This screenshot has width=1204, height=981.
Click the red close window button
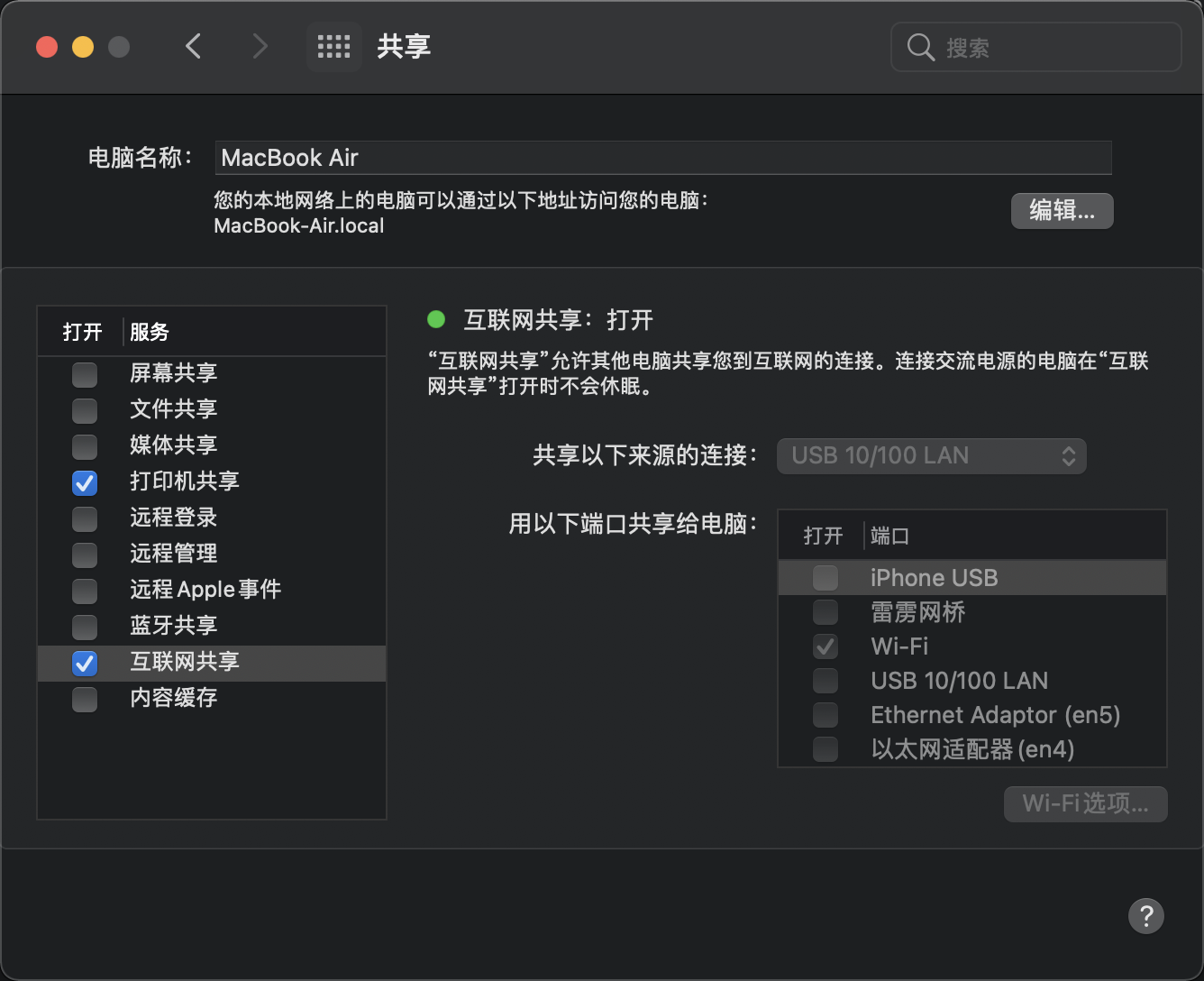pyautogui.click(x=47, y=47)
